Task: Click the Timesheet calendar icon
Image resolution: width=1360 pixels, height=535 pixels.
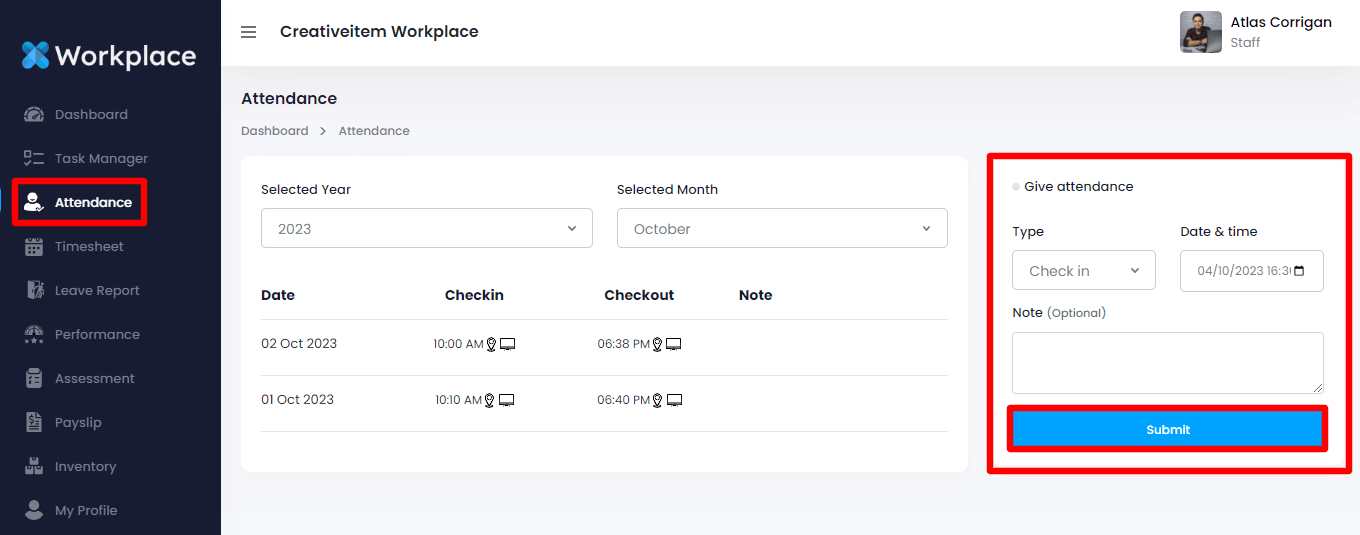Action: pos(34,246)
